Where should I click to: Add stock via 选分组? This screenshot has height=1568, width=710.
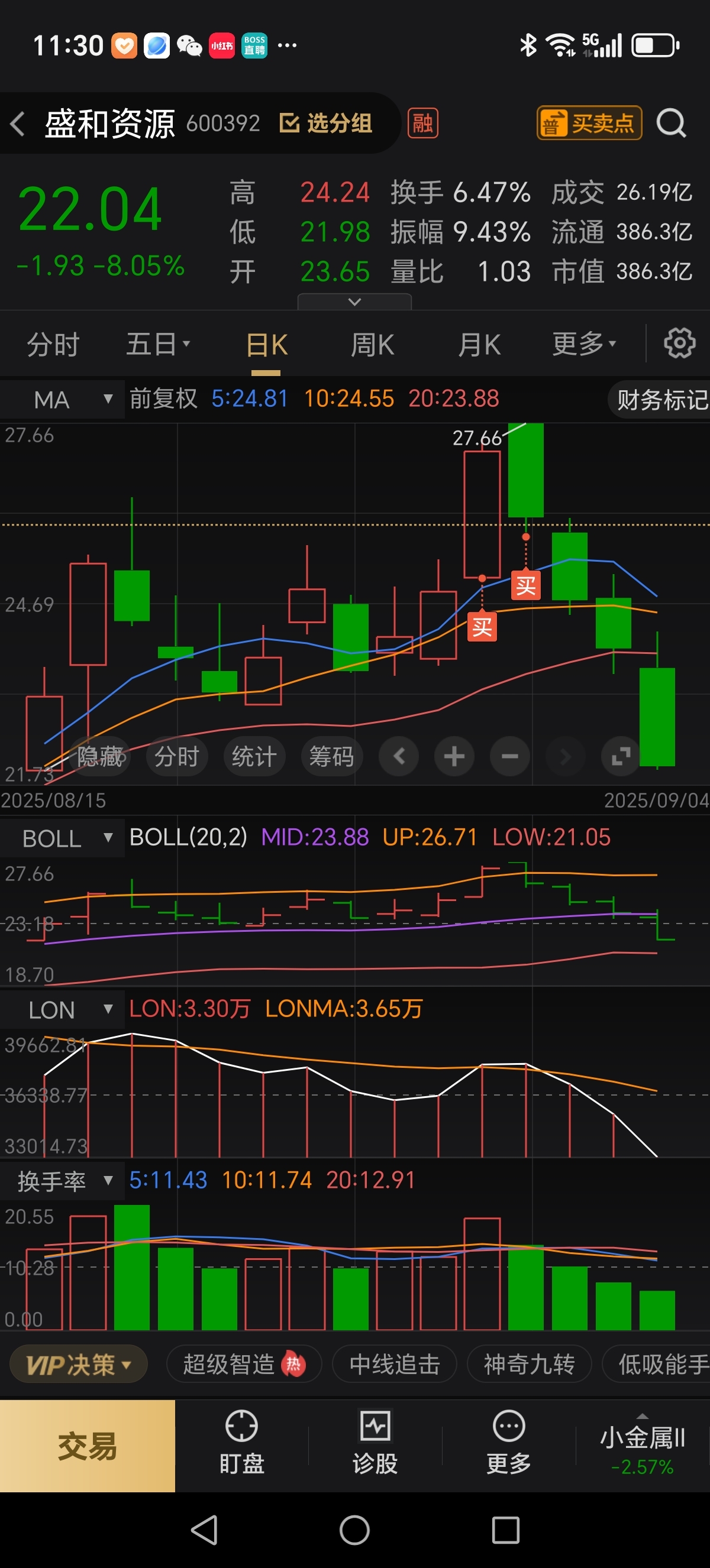point(325,124)
